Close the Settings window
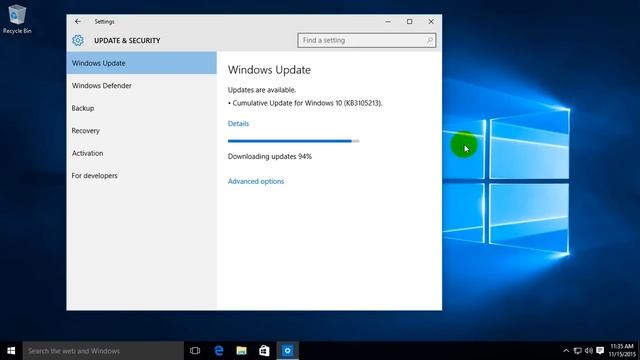Image resolution: width=640 pixels, height=360 pixels. point(431,22)
